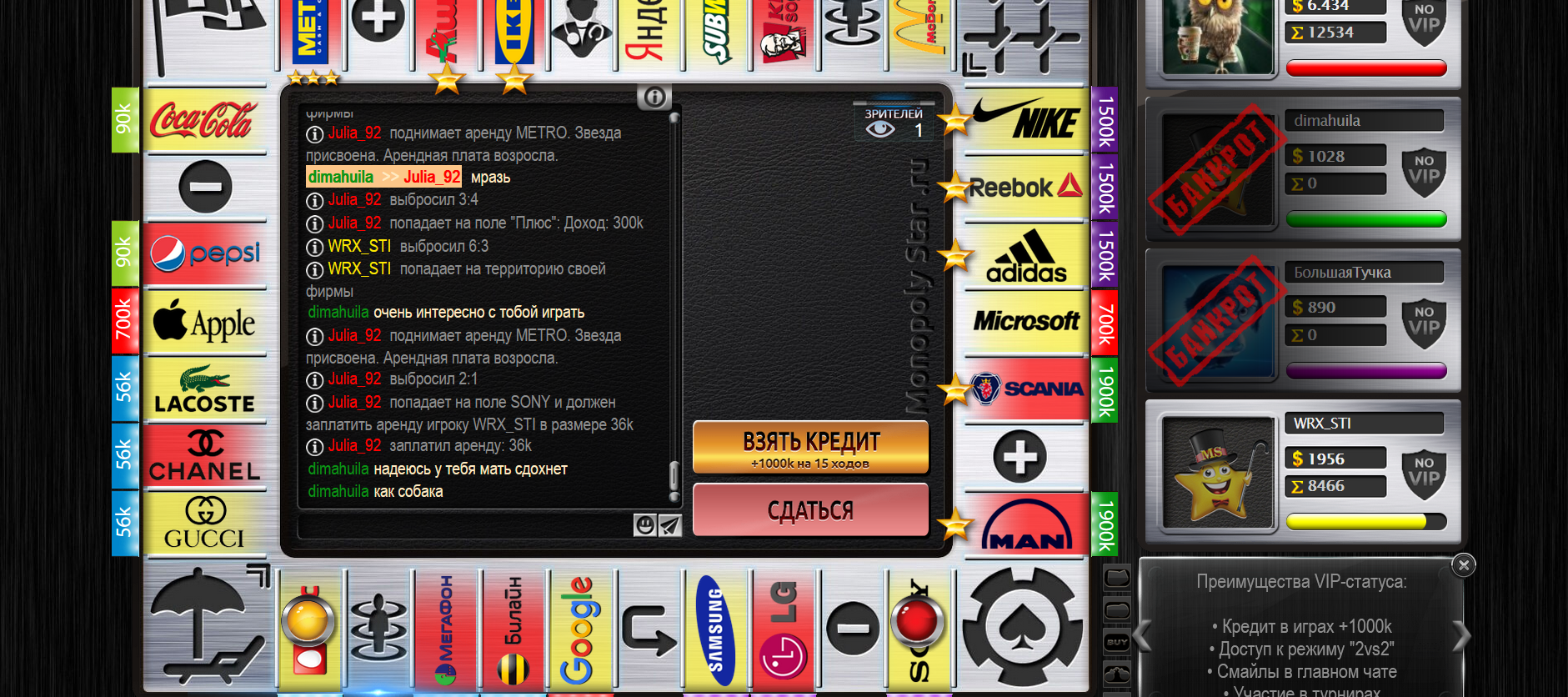1568x697 pixels.
Task: Click the ВЗЯТЬ КРЕДИТ button
Action: 811,448
